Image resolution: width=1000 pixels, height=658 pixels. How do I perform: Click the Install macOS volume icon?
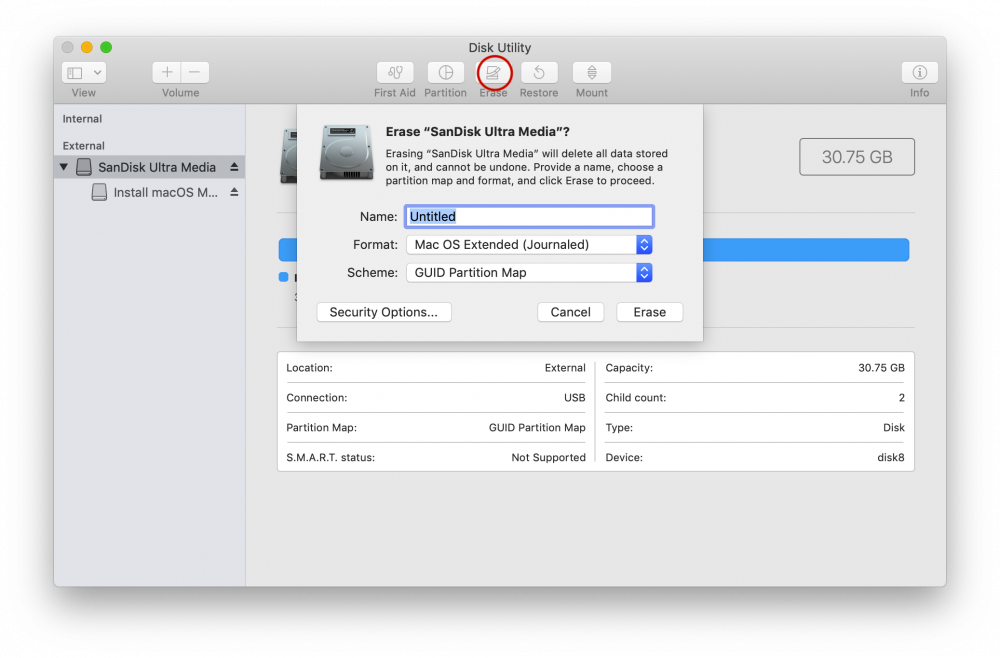tap(99, 192)
